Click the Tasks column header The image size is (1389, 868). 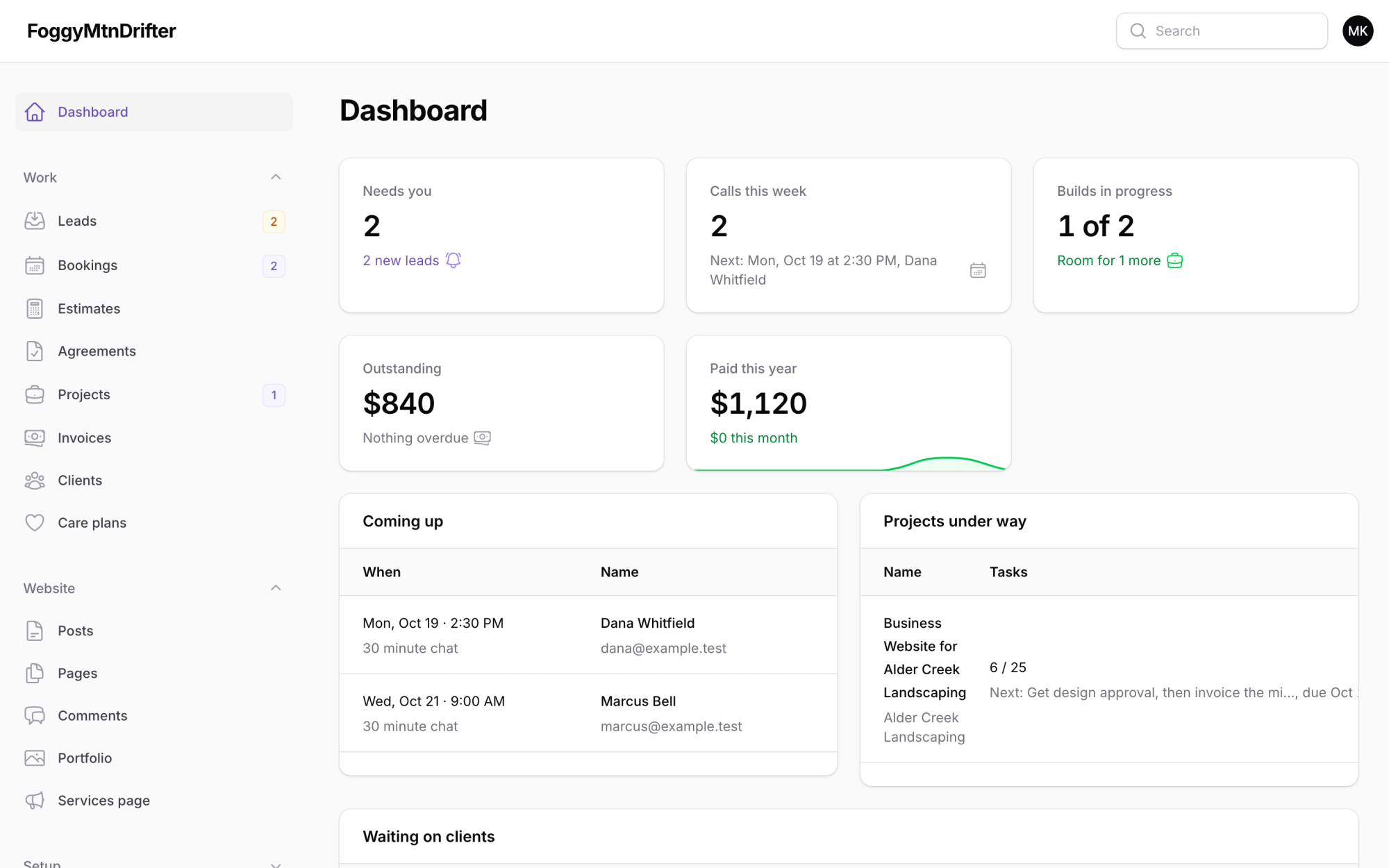tap(1008, 572)
